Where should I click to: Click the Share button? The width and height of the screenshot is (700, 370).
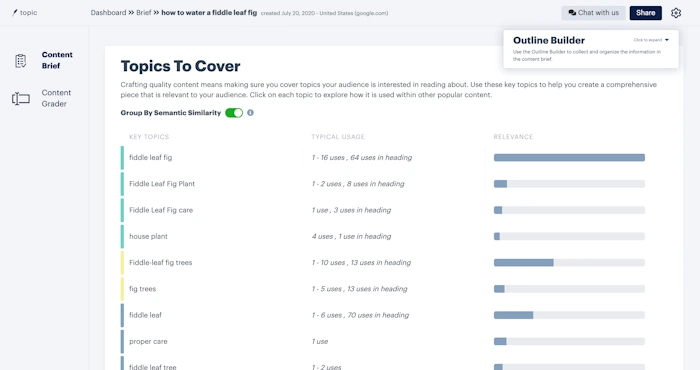click(646, 13)
